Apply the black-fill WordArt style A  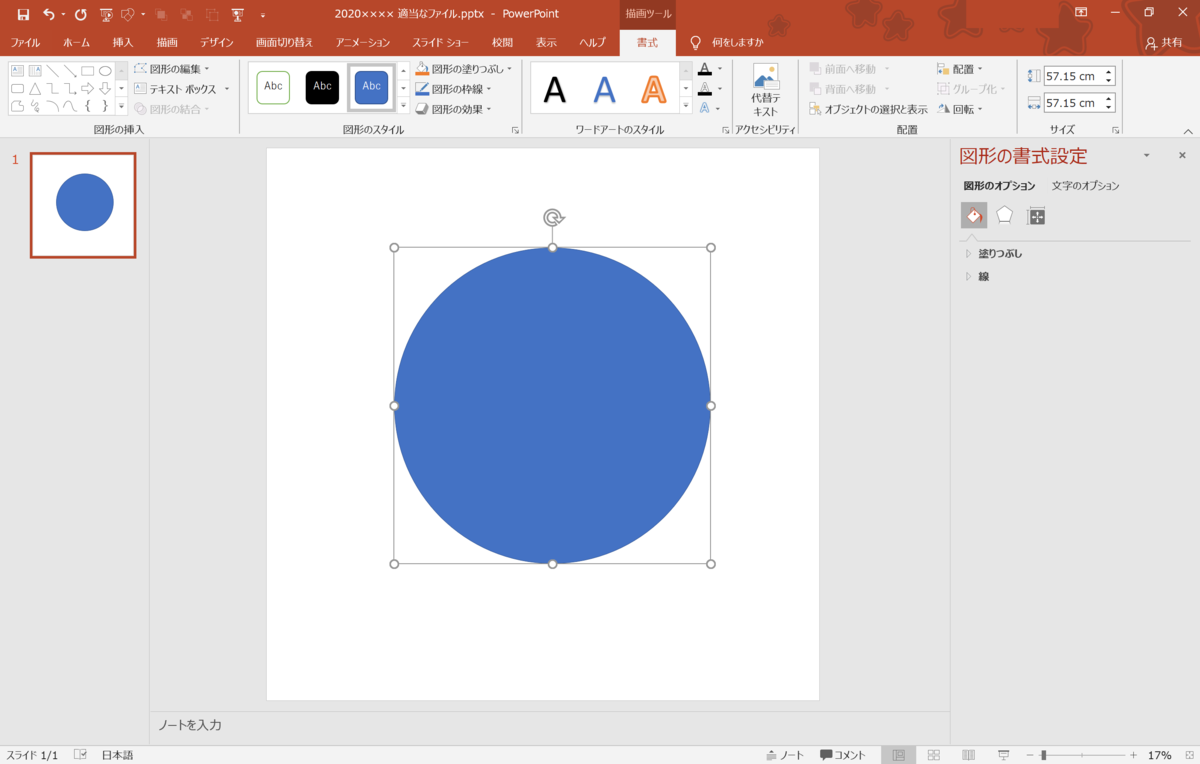point(555,90)
